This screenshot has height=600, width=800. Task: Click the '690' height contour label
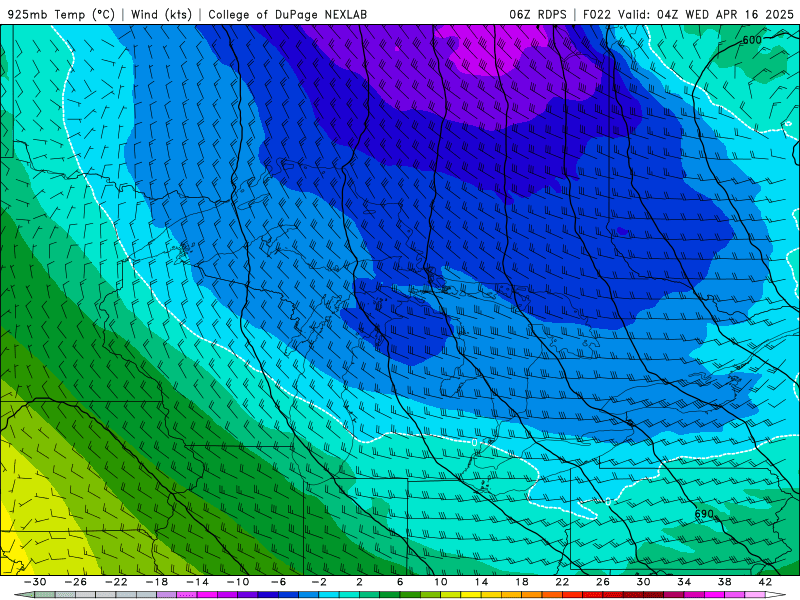coord(704,514)
